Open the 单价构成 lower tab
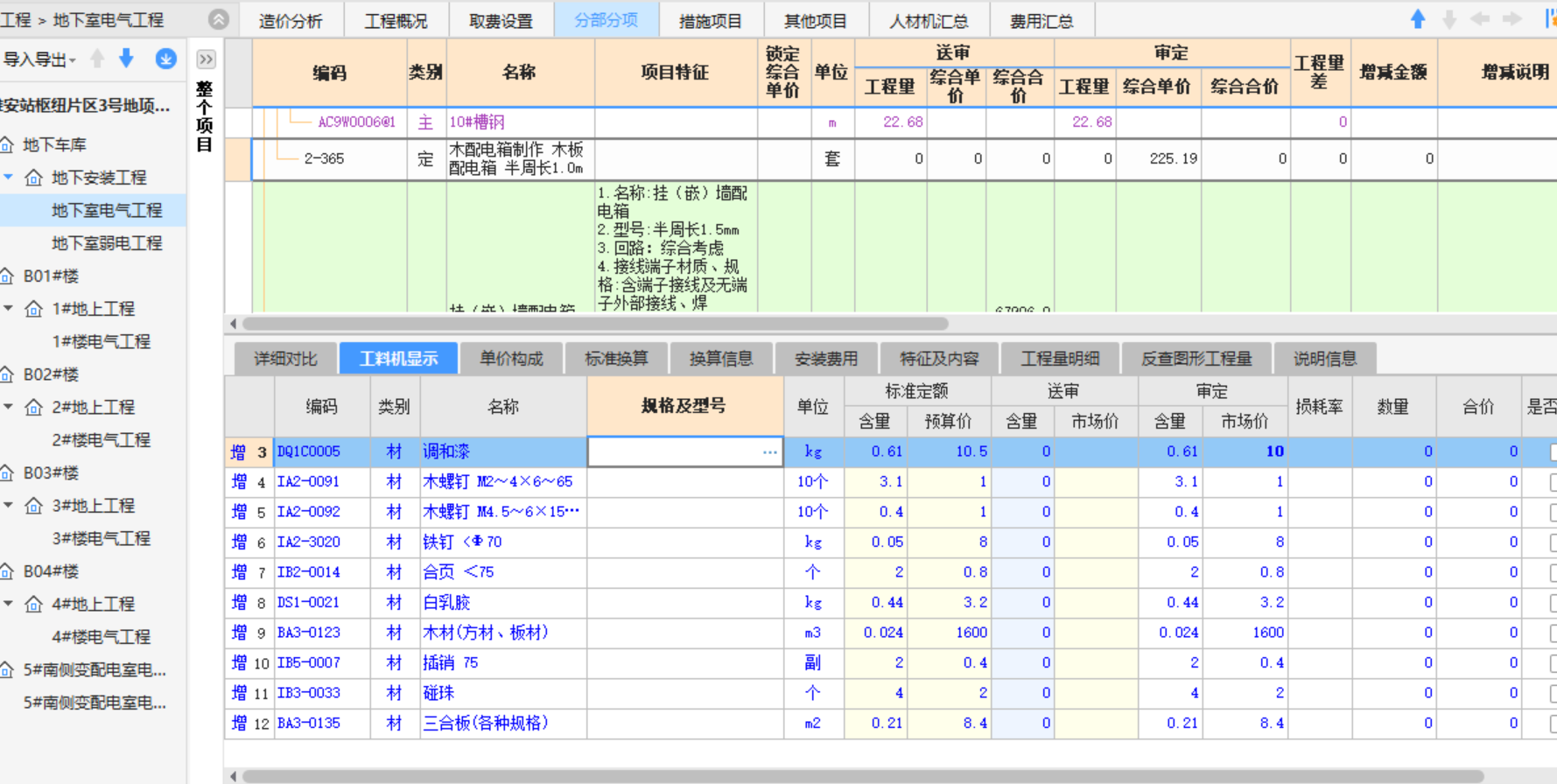This screenshot has width=1557, height=784. pos(511,359)
